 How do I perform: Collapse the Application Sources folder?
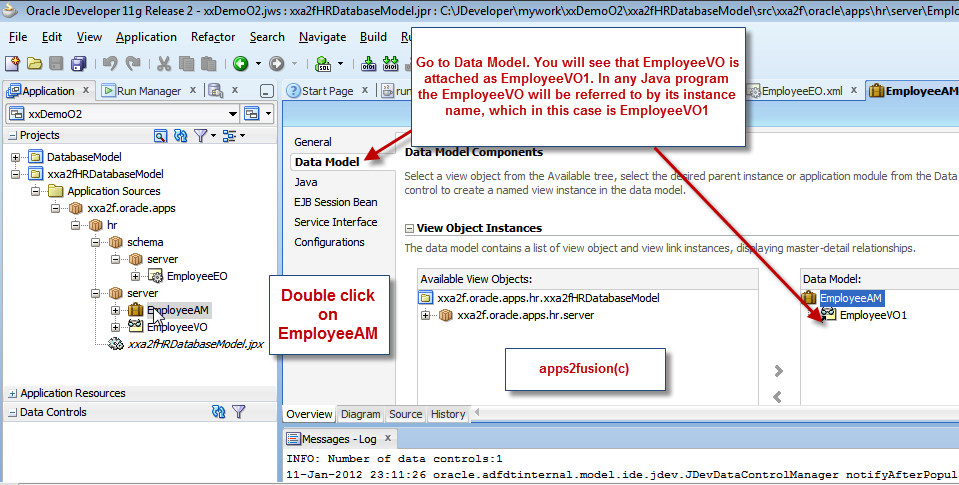35,191
